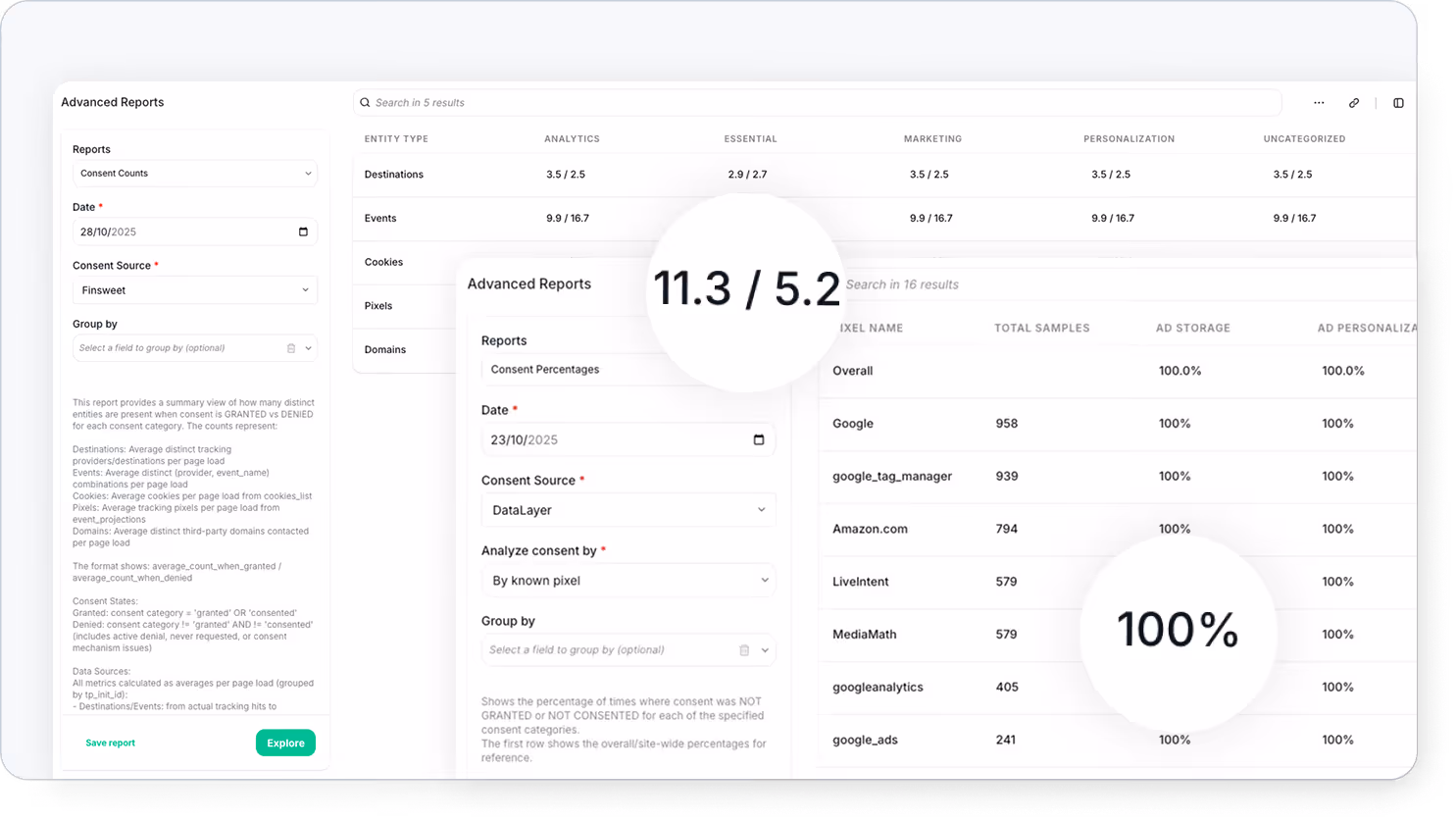Click total samples value 794

click(x=1007, y=529)
